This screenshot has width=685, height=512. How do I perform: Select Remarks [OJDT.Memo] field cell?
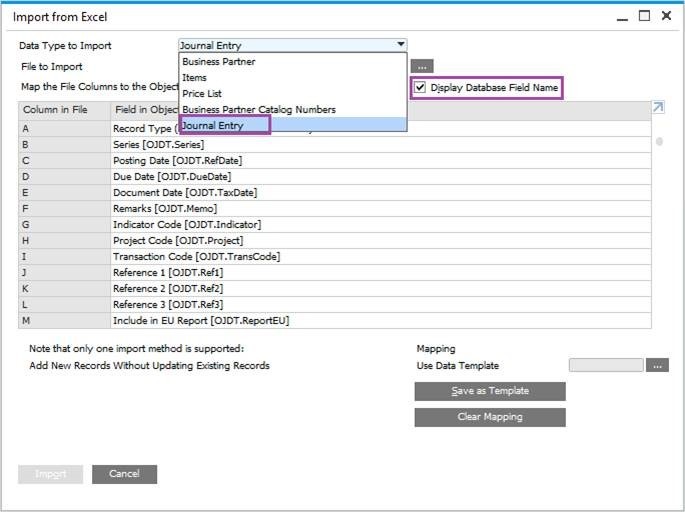[381, 209]
